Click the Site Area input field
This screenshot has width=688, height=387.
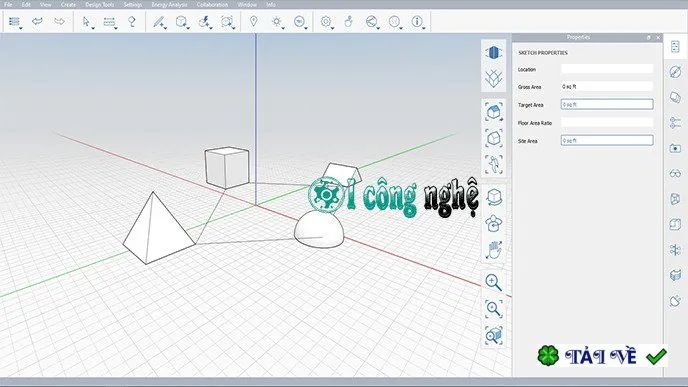click(607, 140)
